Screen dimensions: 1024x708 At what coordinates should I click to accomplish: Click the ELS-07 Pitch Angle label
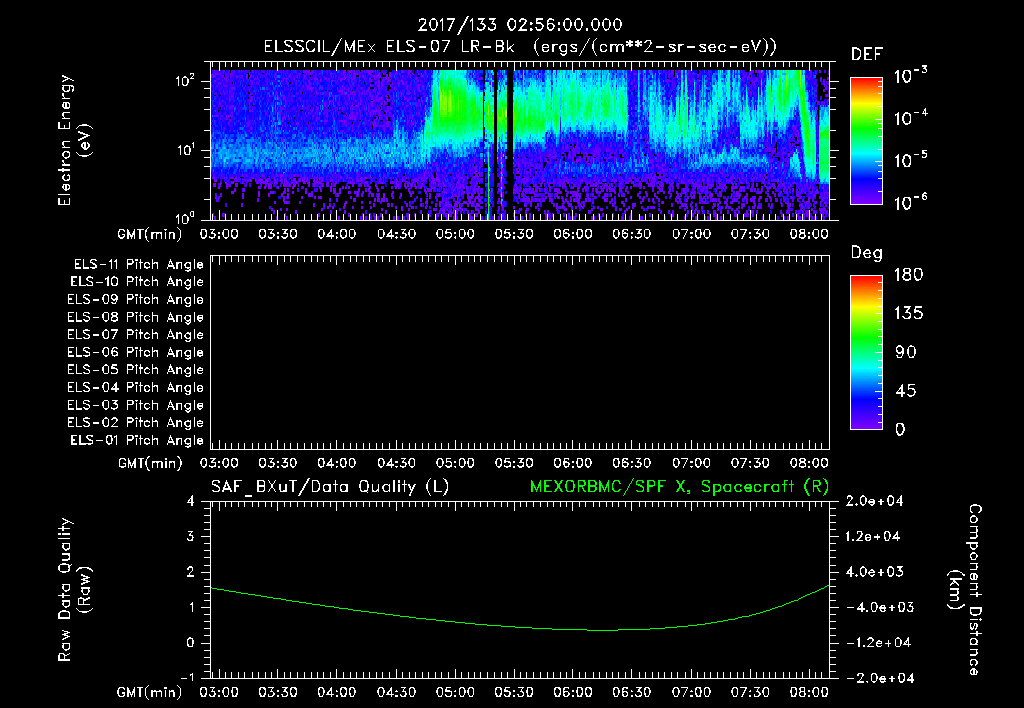point(136,334)
